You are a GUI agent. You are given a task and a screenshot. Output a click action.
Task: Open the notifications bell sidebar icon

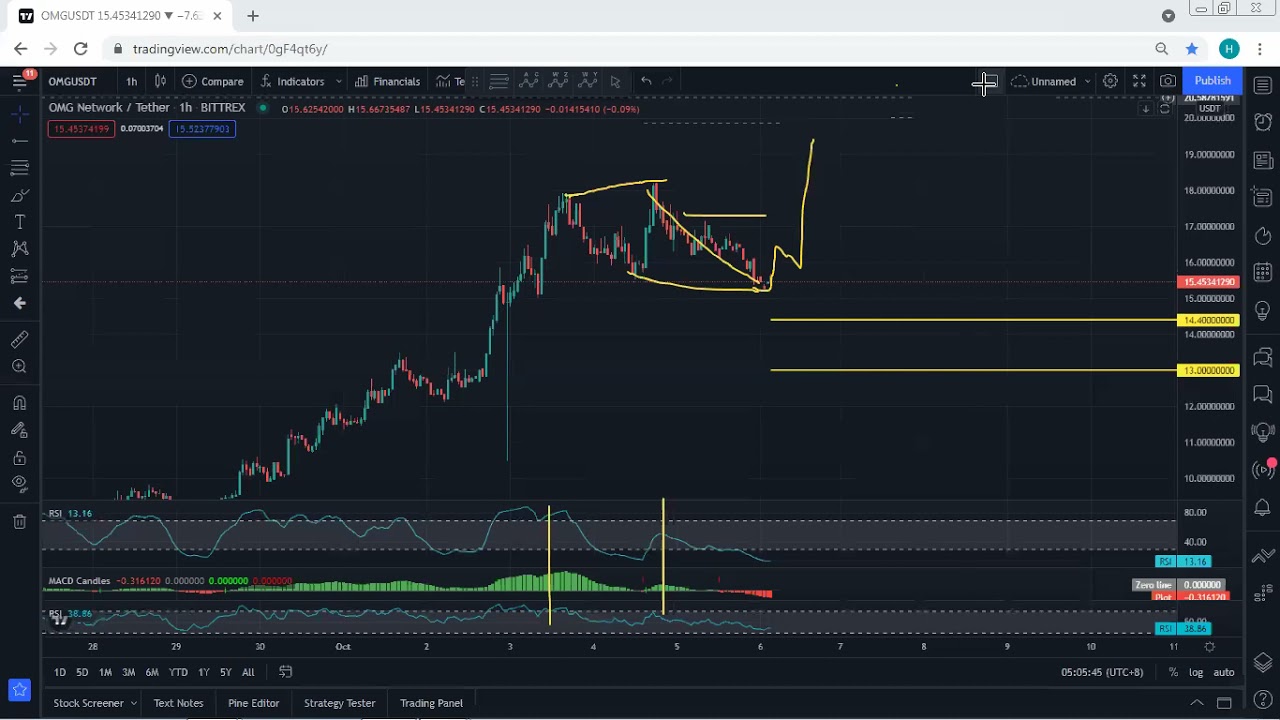(x=1262, y=509)
